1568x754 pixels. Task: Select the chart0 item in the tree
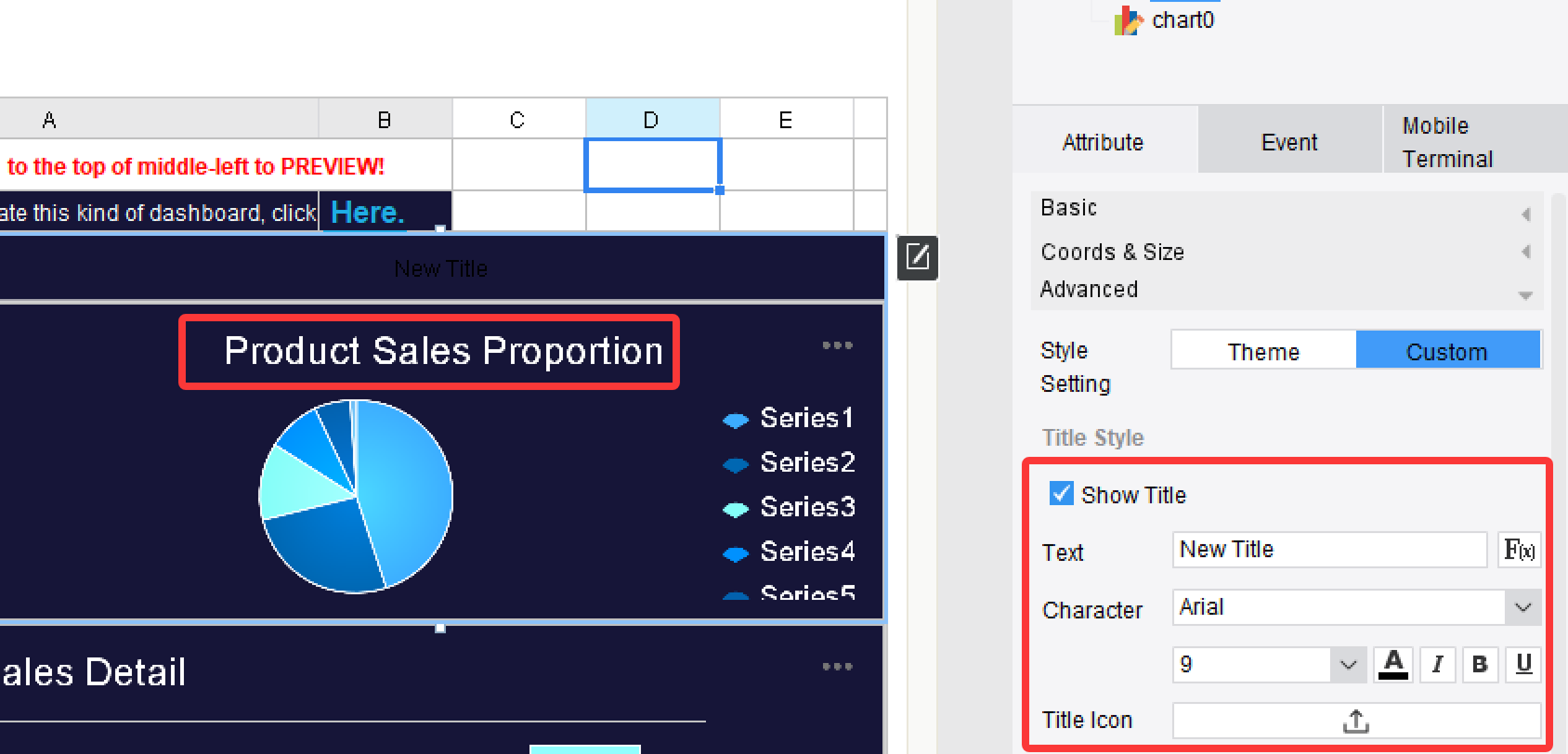[x=1183, y=20]
